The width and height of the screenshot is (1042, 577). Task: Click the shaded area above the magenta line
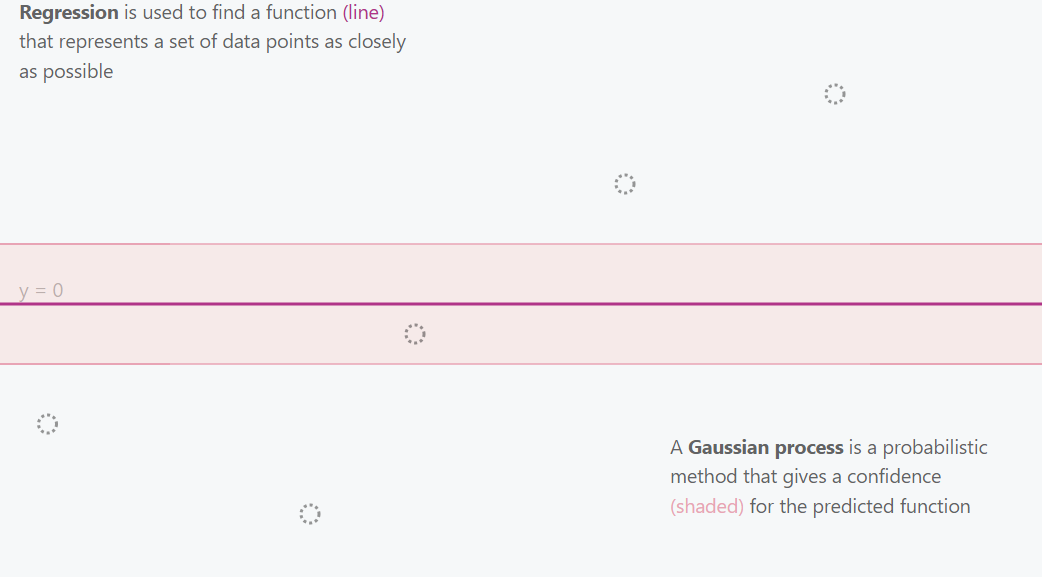[x=600, y=274]
